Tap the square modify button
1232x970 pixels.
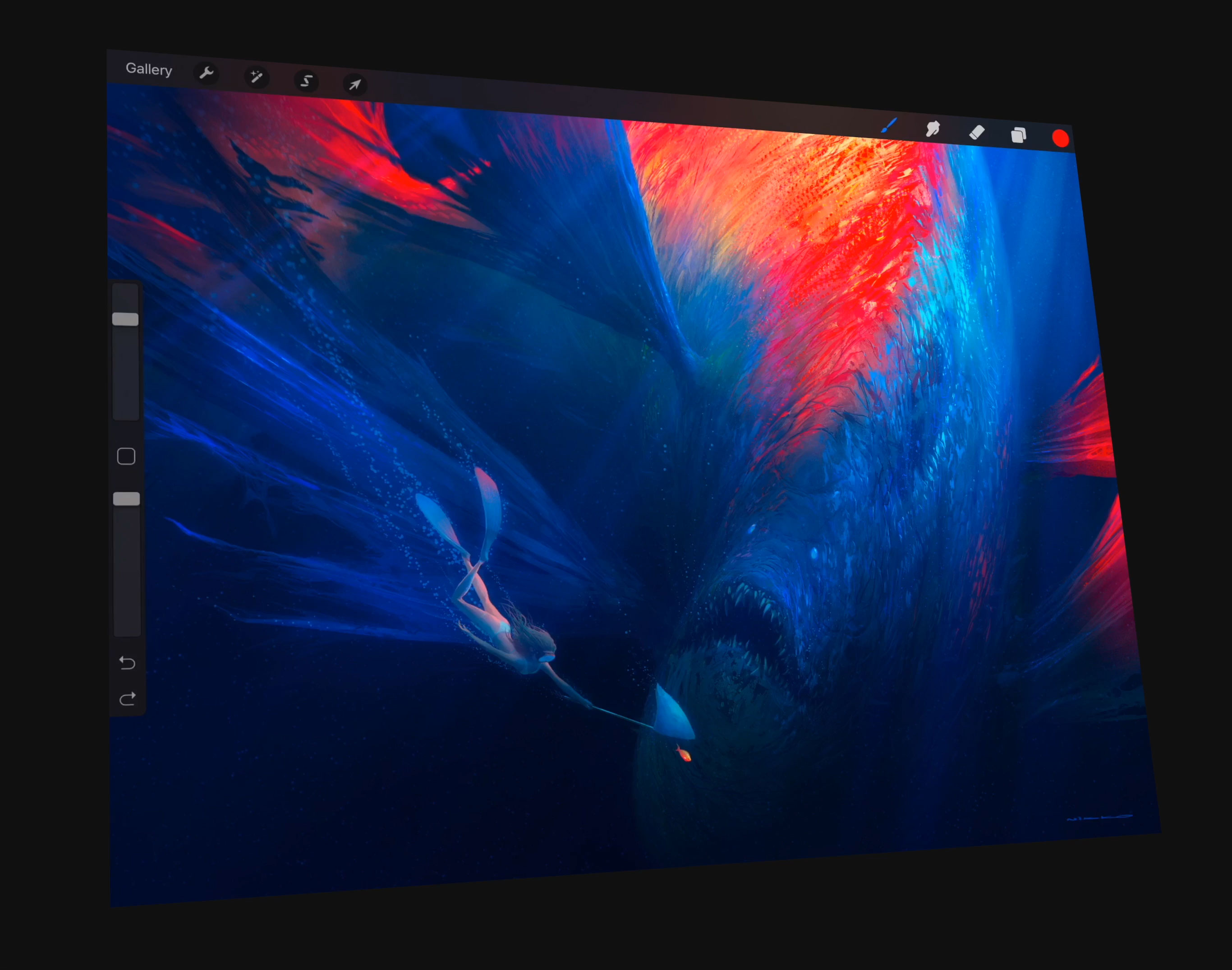coord(126,456)
